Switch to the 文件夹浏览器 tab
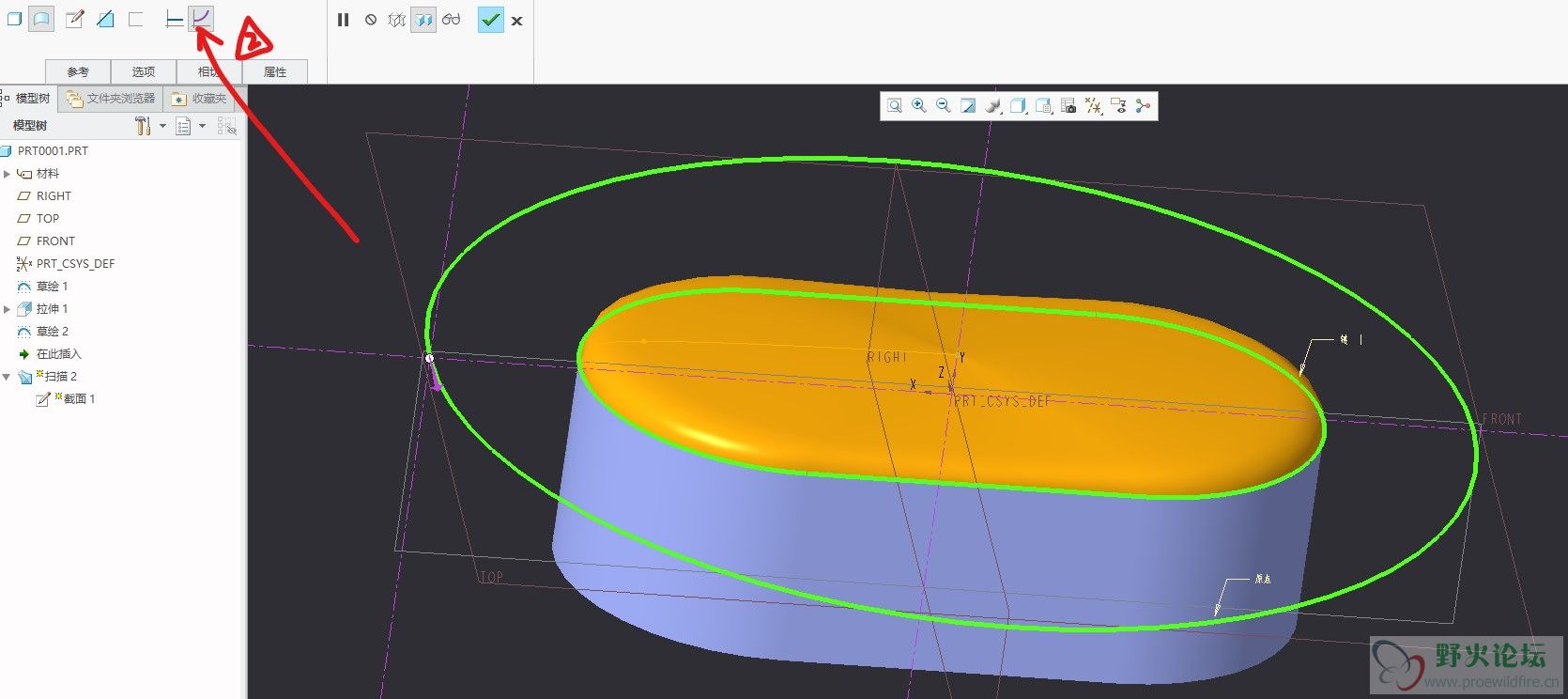 coord(111,98)
